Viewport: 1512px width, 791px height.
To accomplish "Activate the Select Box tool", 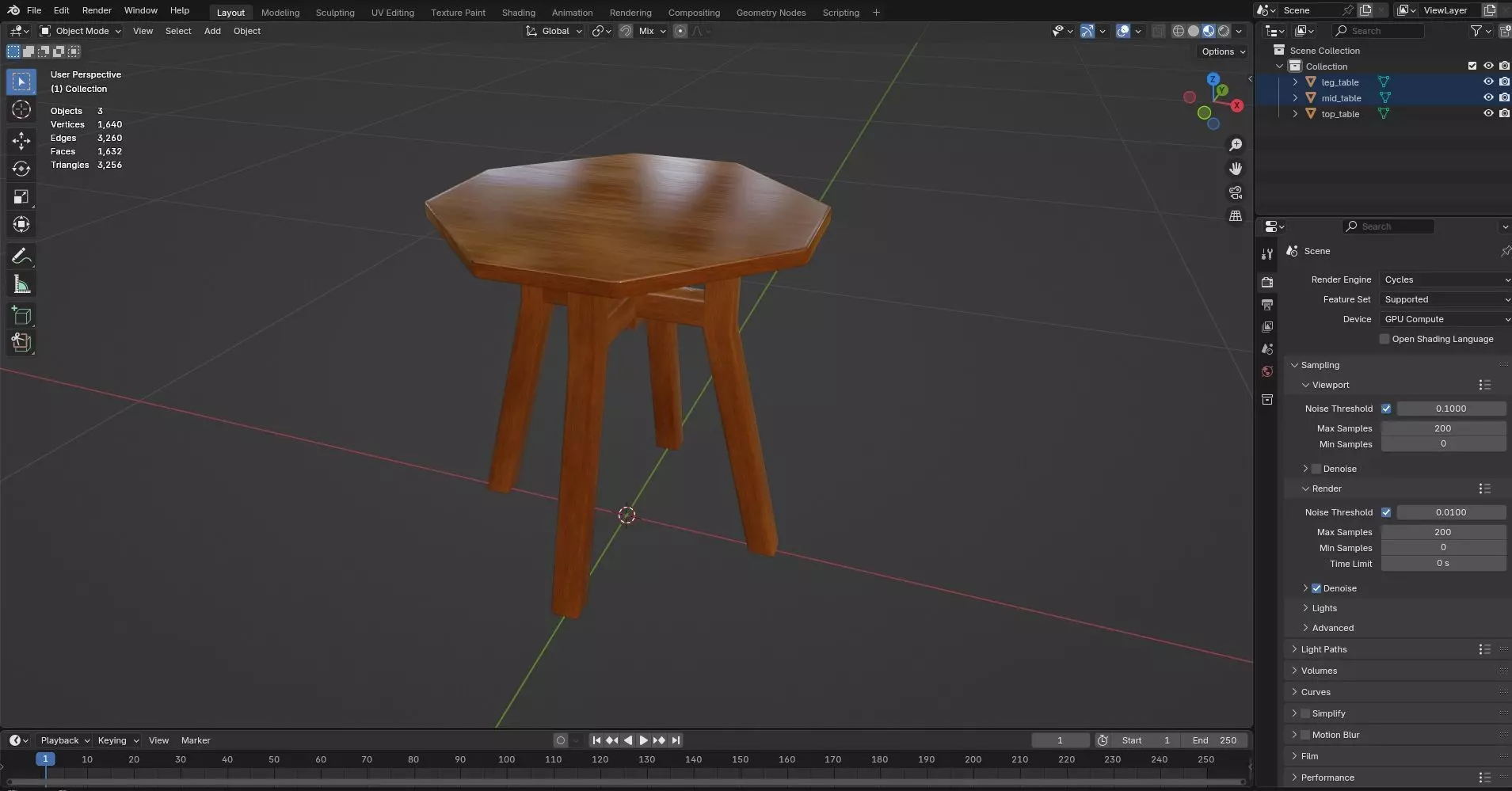I will click(21, 82).
